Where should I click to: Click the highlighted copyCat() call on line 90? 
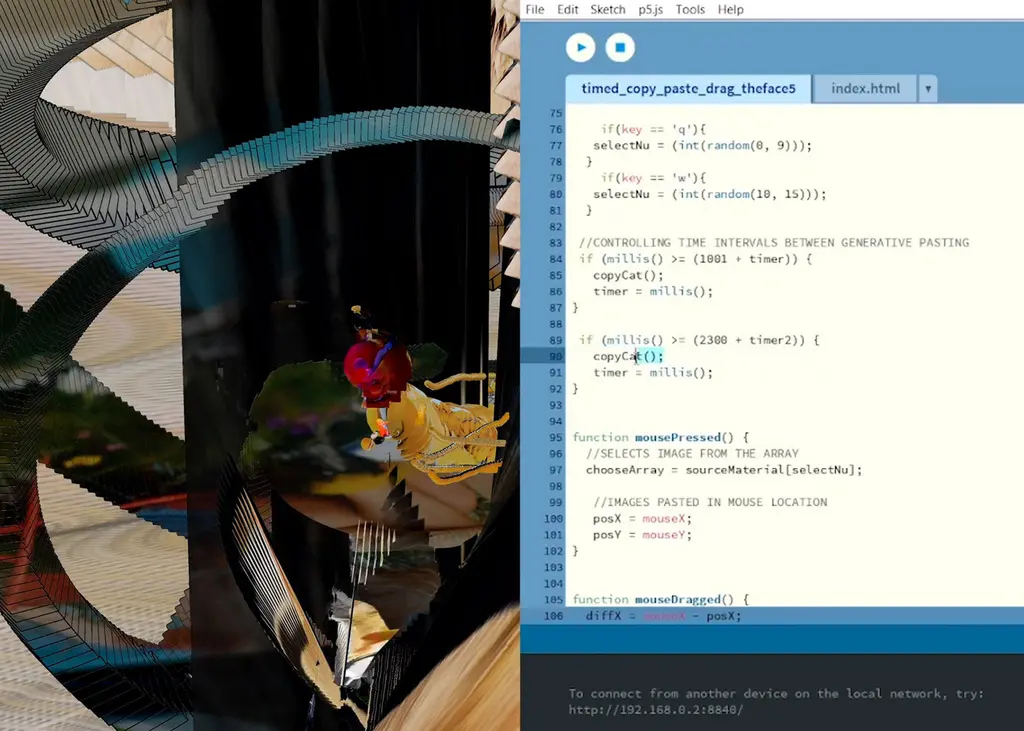pos(628,356)
